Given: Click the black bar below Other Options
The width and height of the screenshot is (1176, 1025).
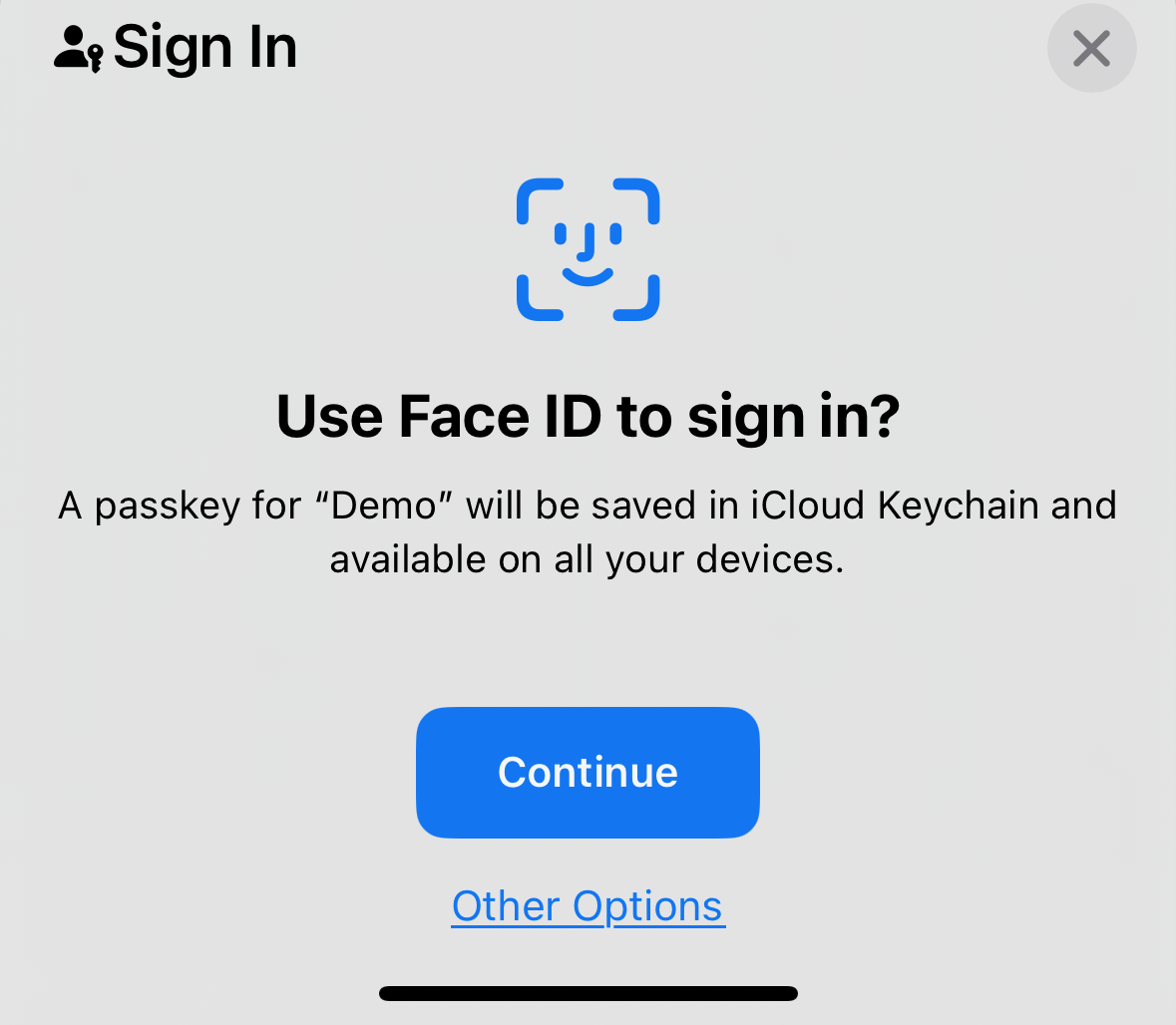Looking at the screenshot, I should 588,993.
